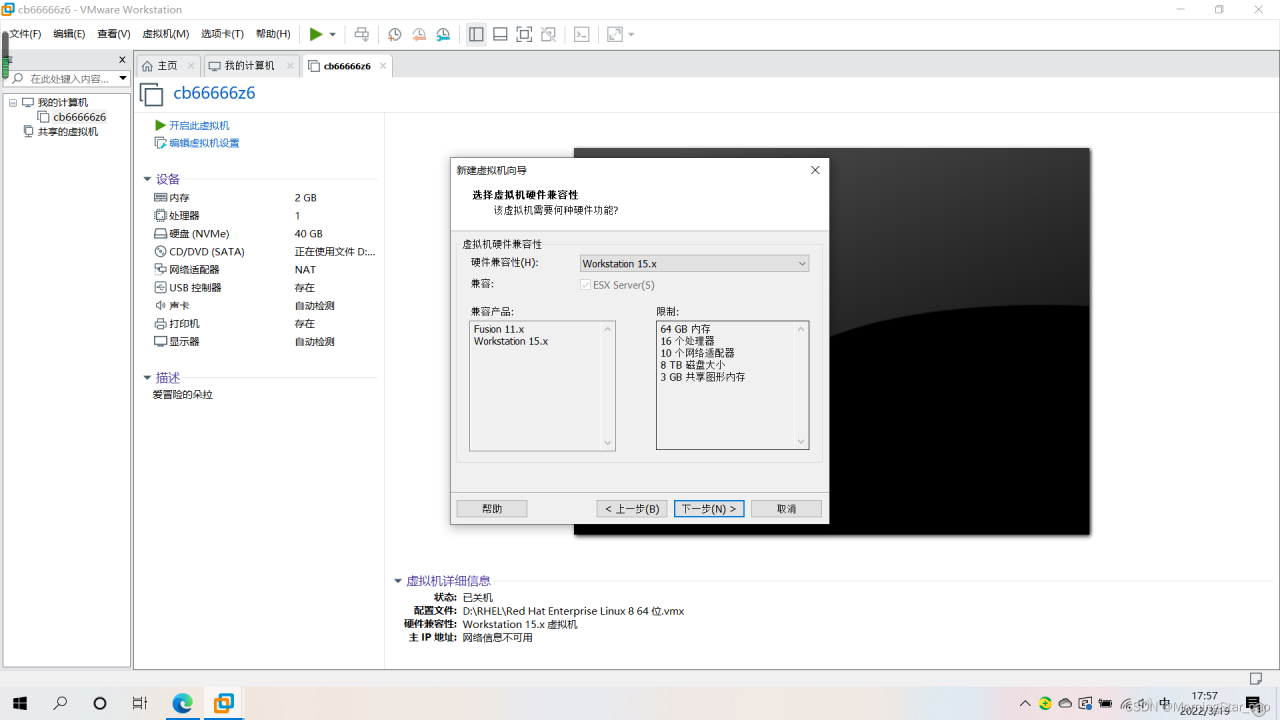Open the Windows Start menu

pos(20,703)
